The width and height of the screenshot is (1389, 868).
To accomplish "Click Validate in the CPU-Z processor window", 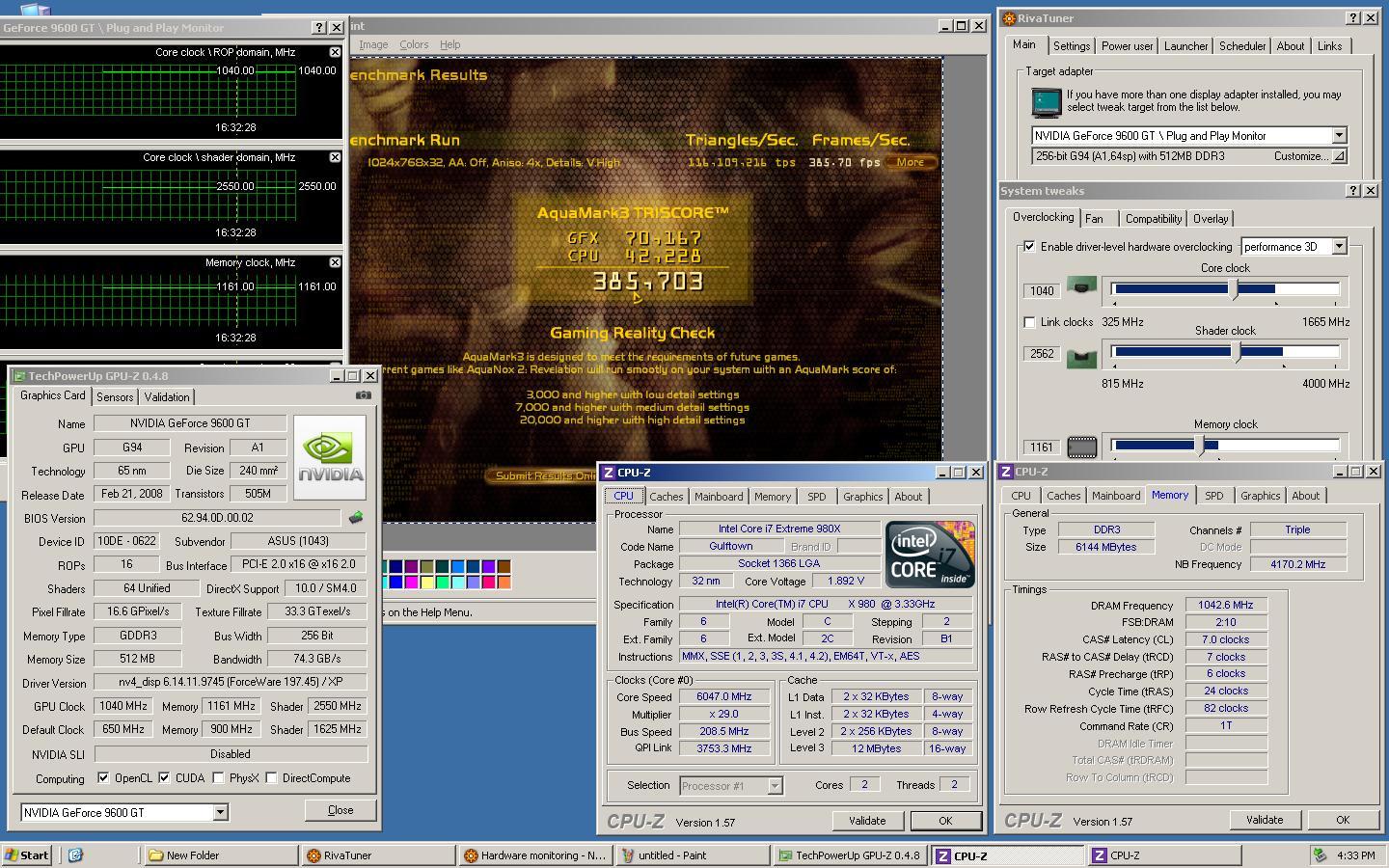I will (x=867, y=821).
